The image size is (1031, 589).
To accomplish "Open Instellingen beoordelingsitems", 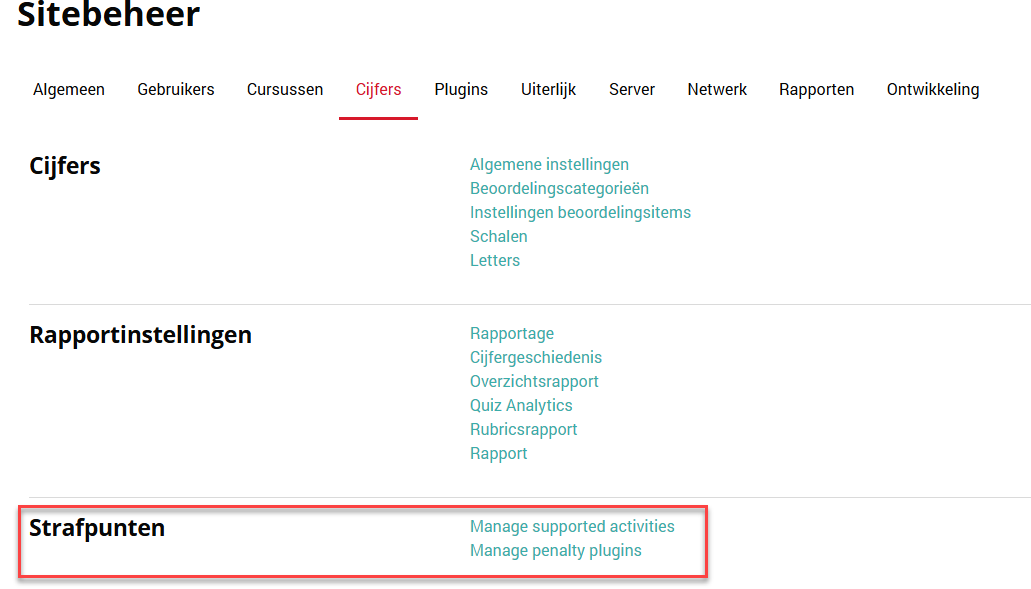I will [580, 213].
